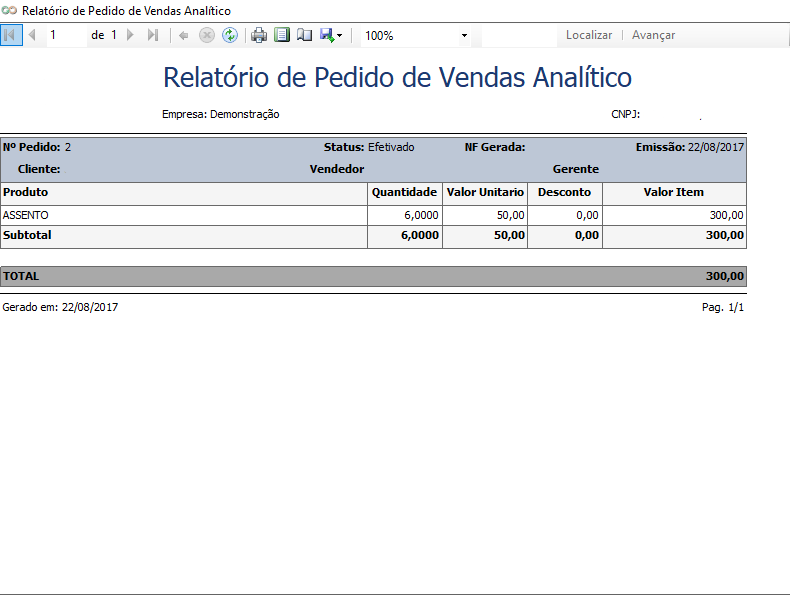Click the window title bar icon
Viewport: 790px width, 595px height.
pyautogui.click(x=9, y=11)
